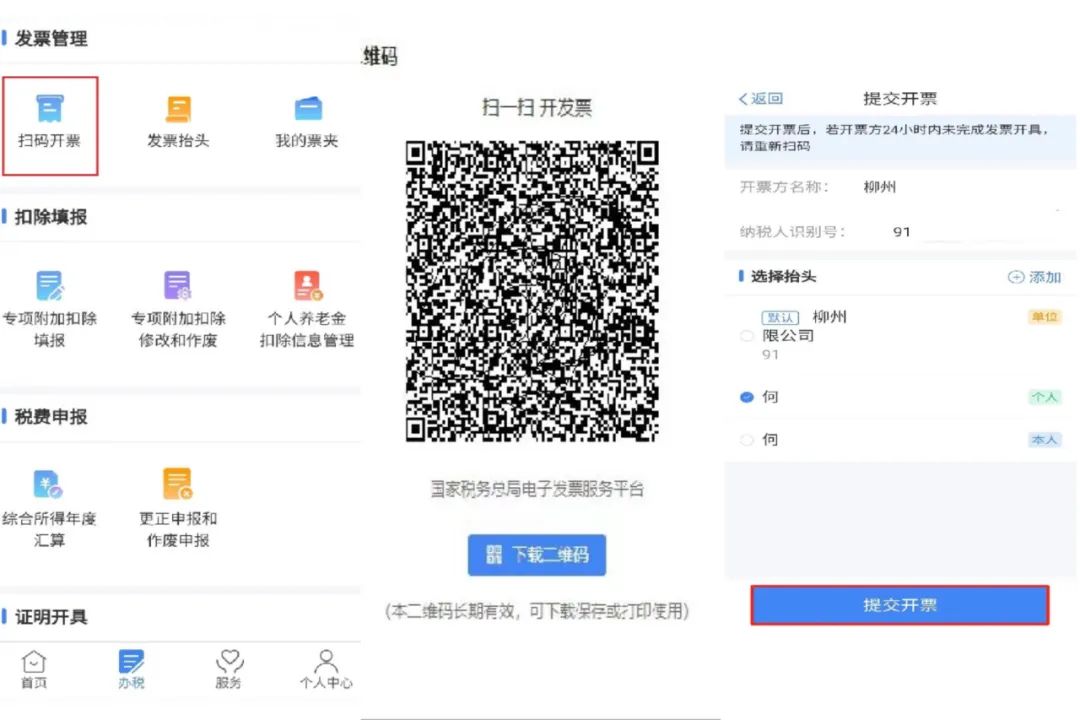Click 证明开具 section heading
The height and width of the screenshot is (720, 1080).
click(51, 617)
